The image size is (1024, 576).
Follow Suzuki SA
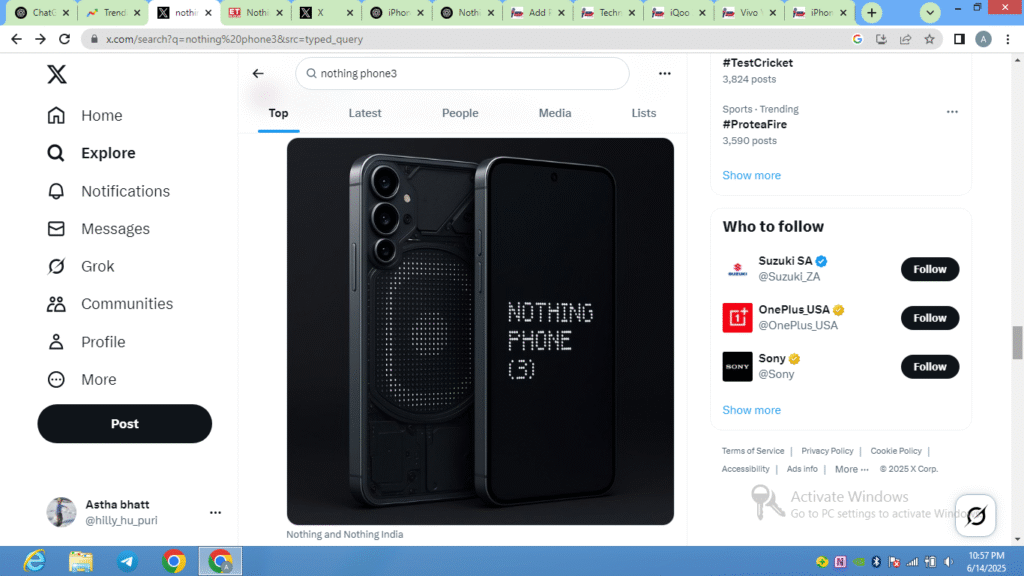pyautogui.click(x=930, y=269)
